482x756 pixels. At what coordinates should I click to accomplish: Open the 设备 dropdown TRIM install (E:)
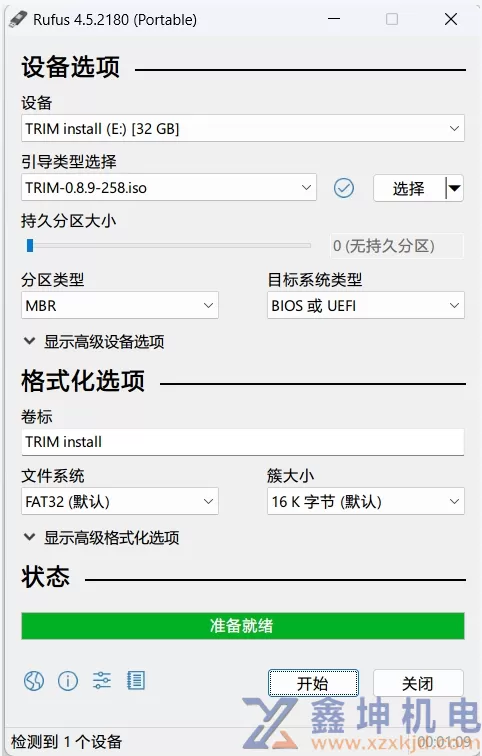243,128
